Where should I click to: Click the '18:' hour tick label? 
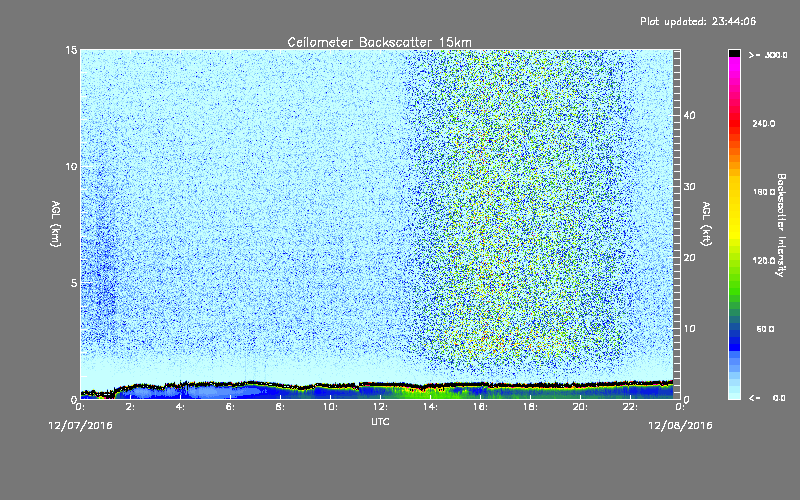pos(530,407)
